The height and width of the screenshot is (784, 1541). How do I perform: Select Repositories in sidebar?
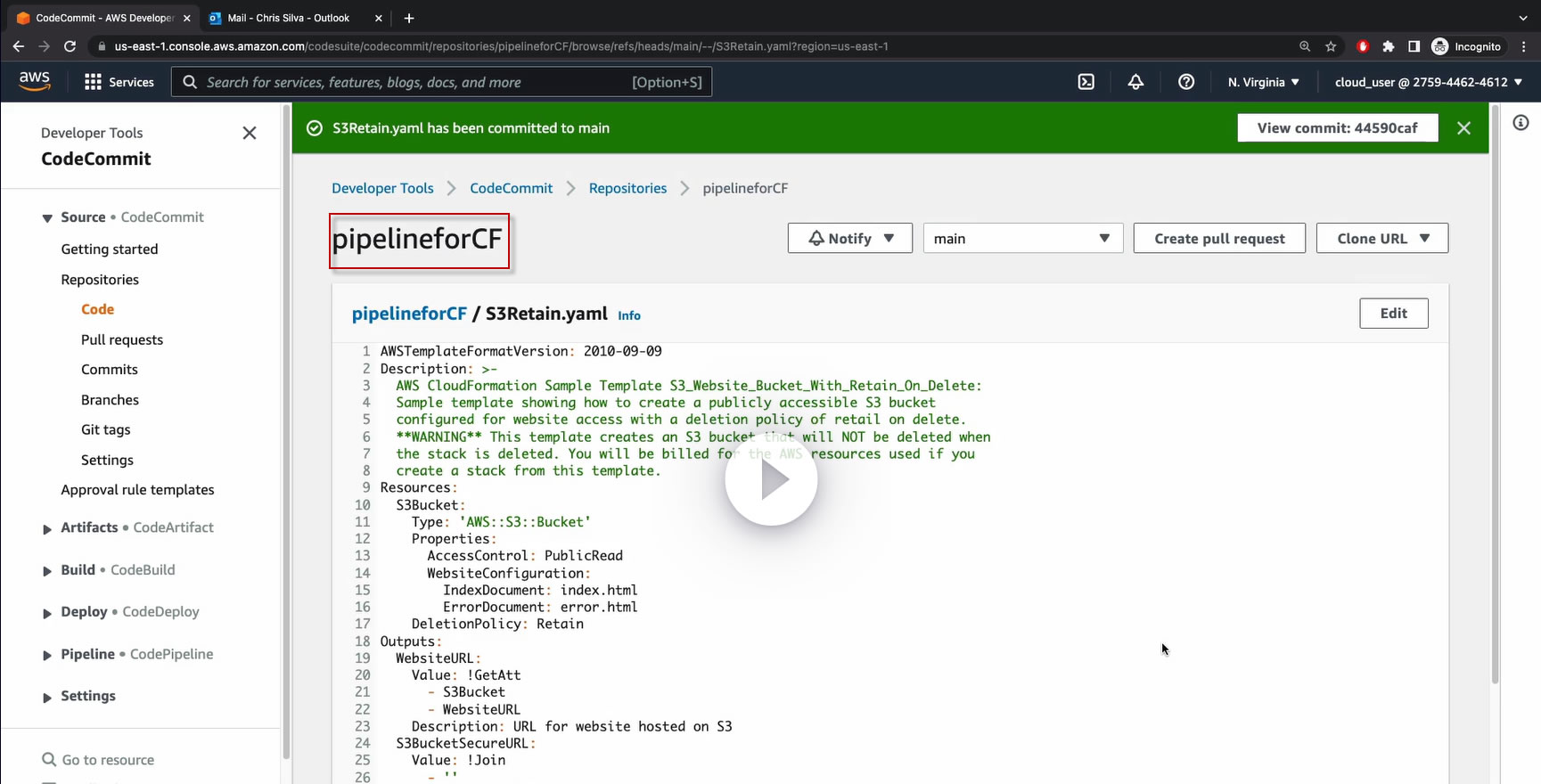point(100,280)
